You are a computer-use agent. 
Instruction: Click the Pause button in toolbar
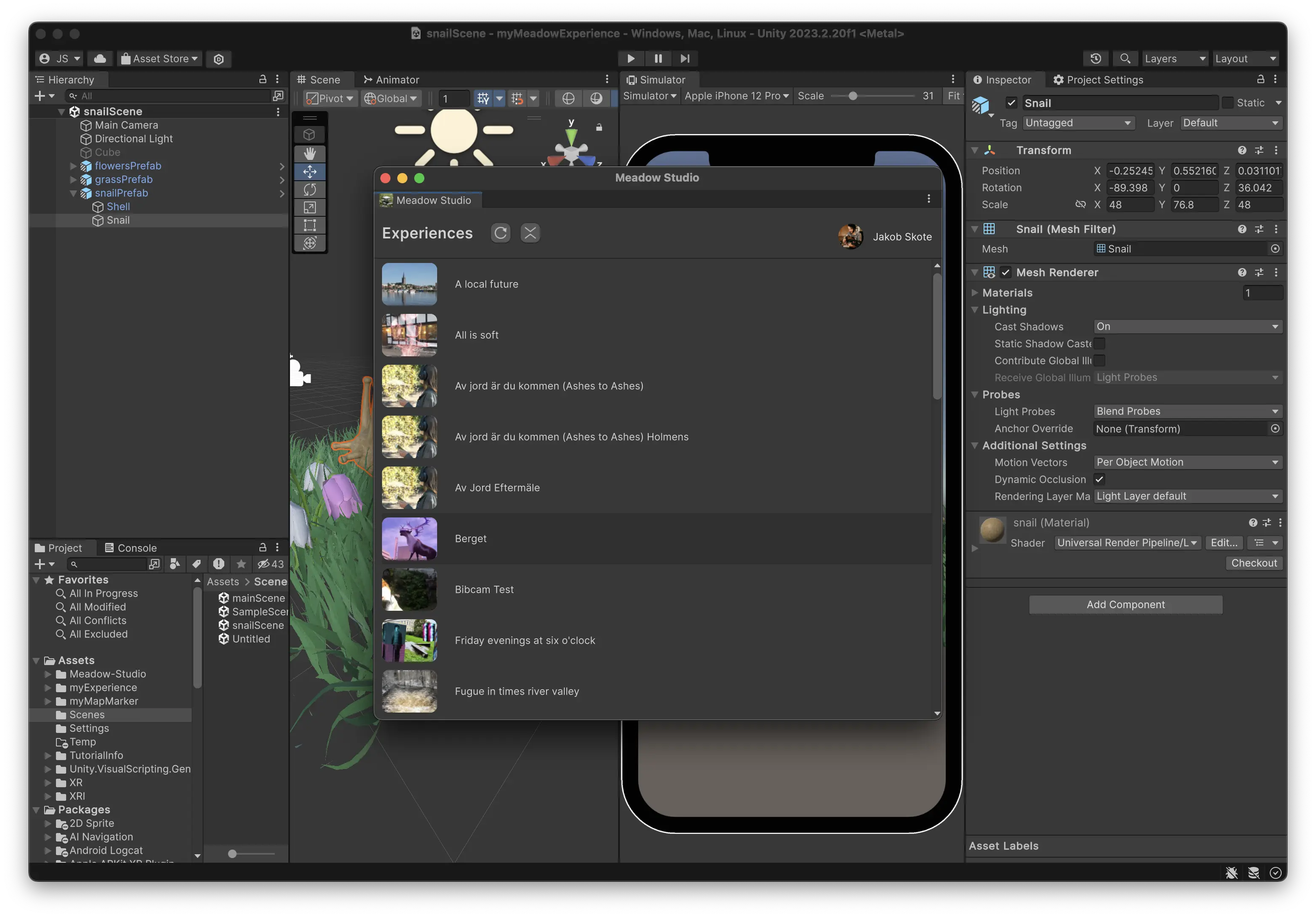coord(658,59)
